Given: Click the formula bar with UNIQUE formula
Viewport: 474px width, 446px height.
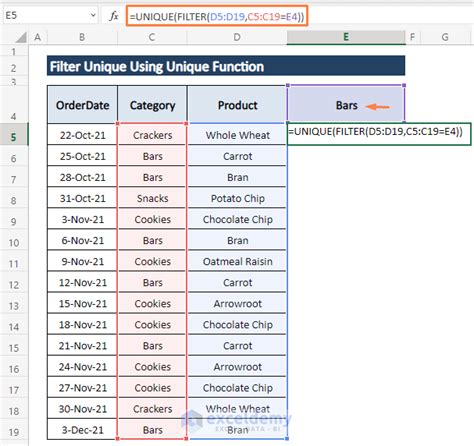Looking at the screenshot, I should [217, 16].
